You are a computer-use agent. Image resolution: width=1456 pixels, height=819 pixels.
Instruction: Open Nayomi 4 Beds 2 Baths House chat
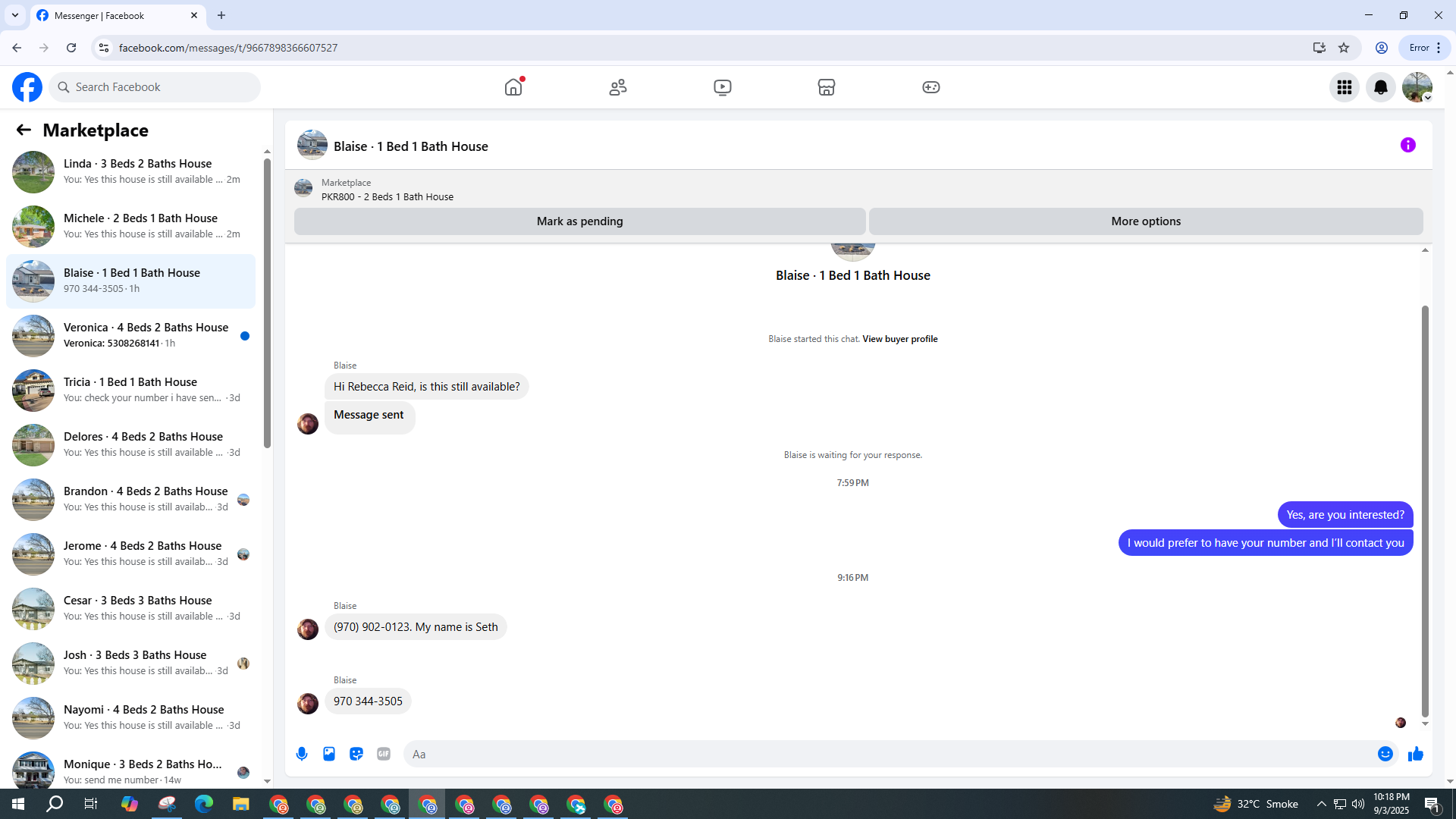coord(130,718)
